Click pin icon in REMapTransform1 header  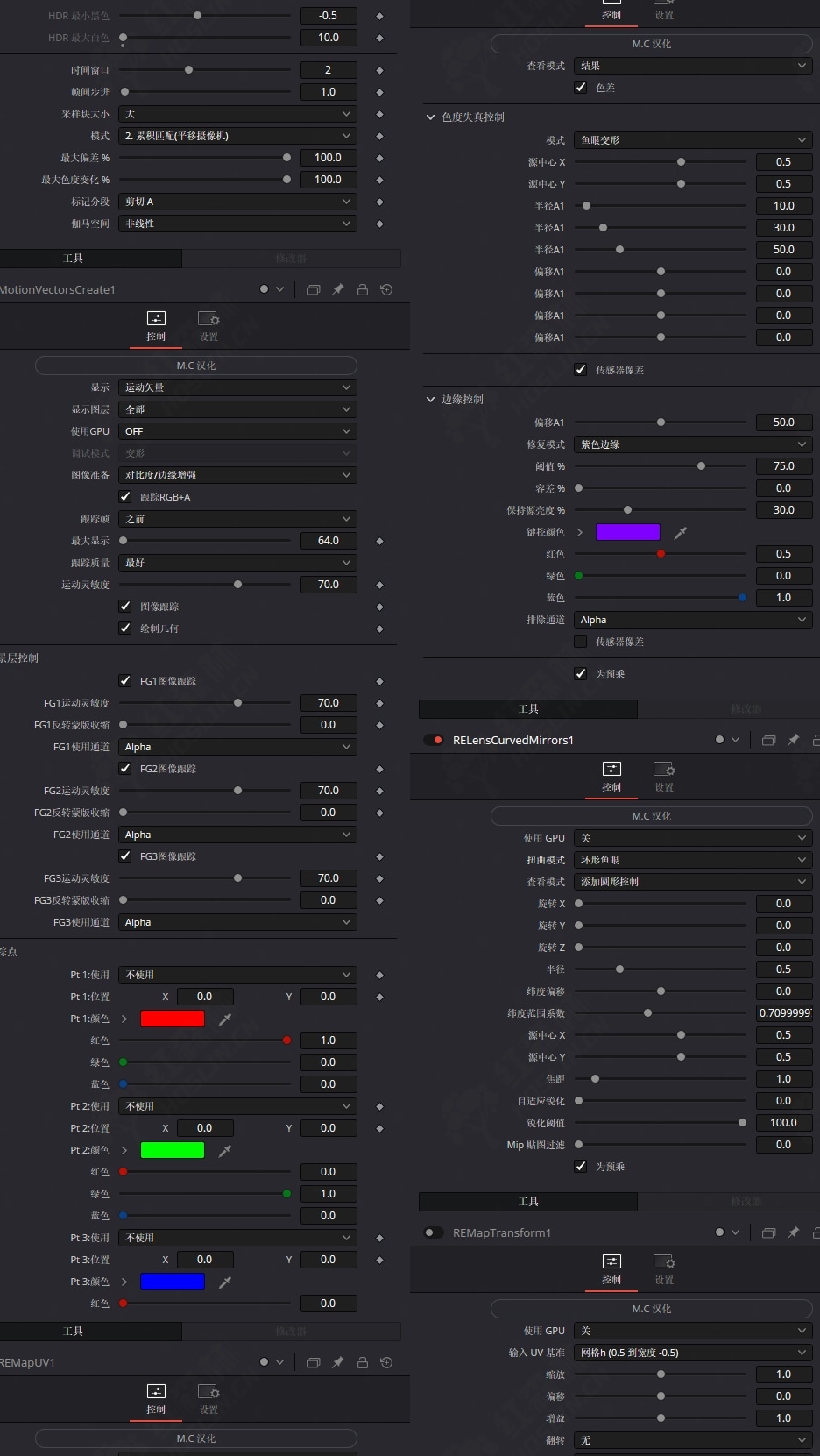[x=793, y=1232]
